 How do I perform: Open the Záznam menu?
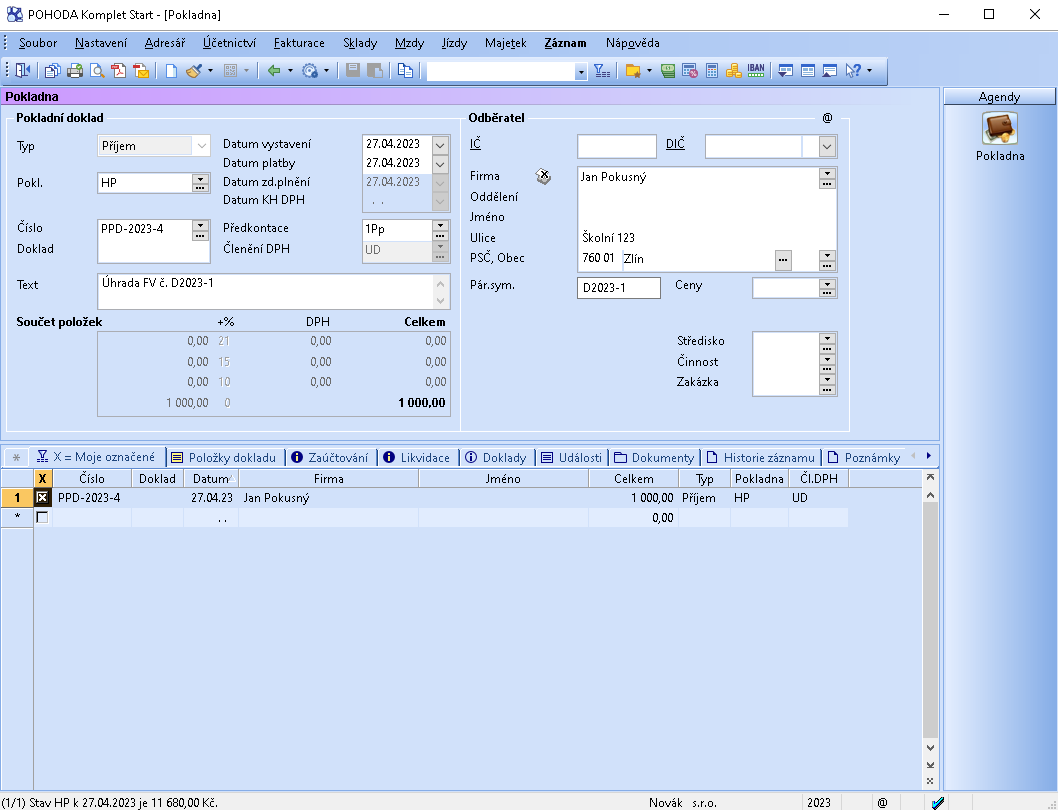tap(565, 43)
